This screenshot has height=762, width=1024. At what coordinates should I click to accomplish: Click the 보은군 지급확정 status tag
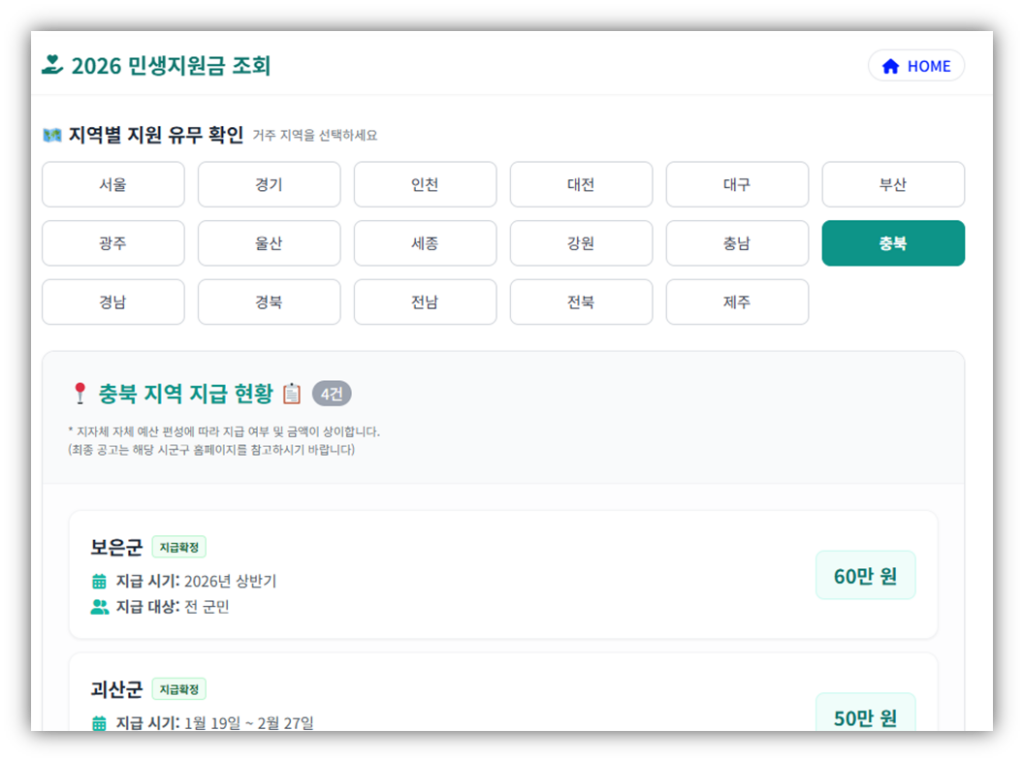pyautogui.click(x=179, y=547)
